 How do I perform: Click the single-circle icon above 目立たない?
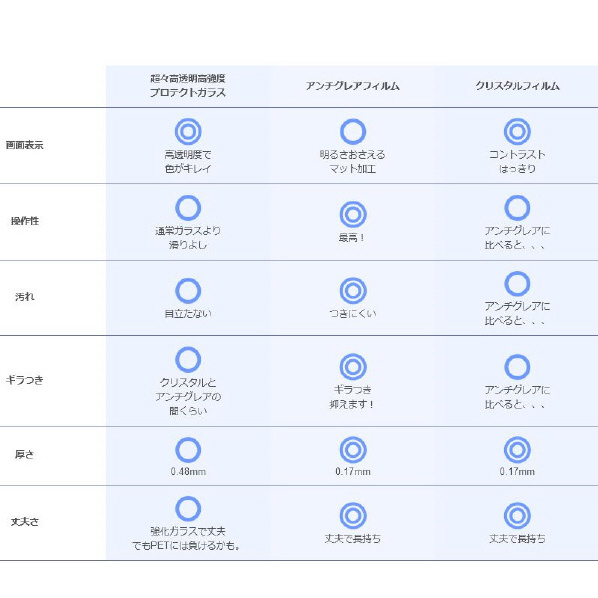(188, 291)
